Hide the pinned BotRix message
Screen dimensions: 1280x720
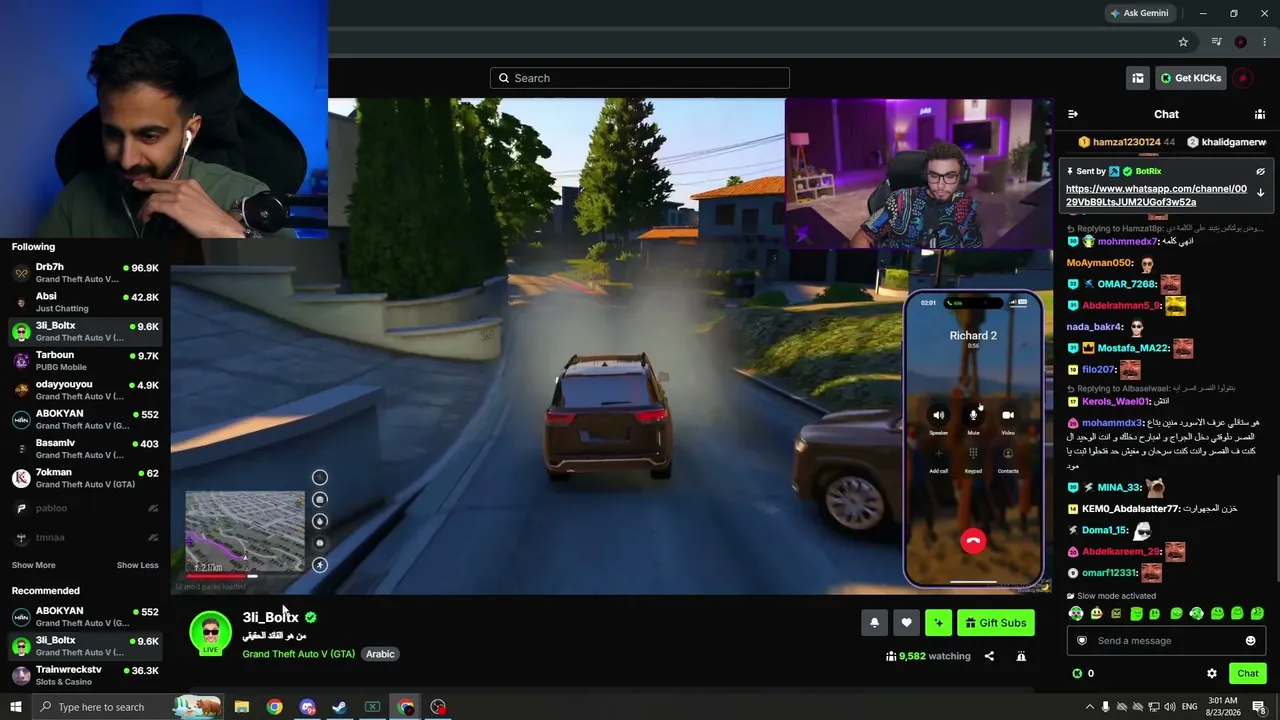point(1260,171)
